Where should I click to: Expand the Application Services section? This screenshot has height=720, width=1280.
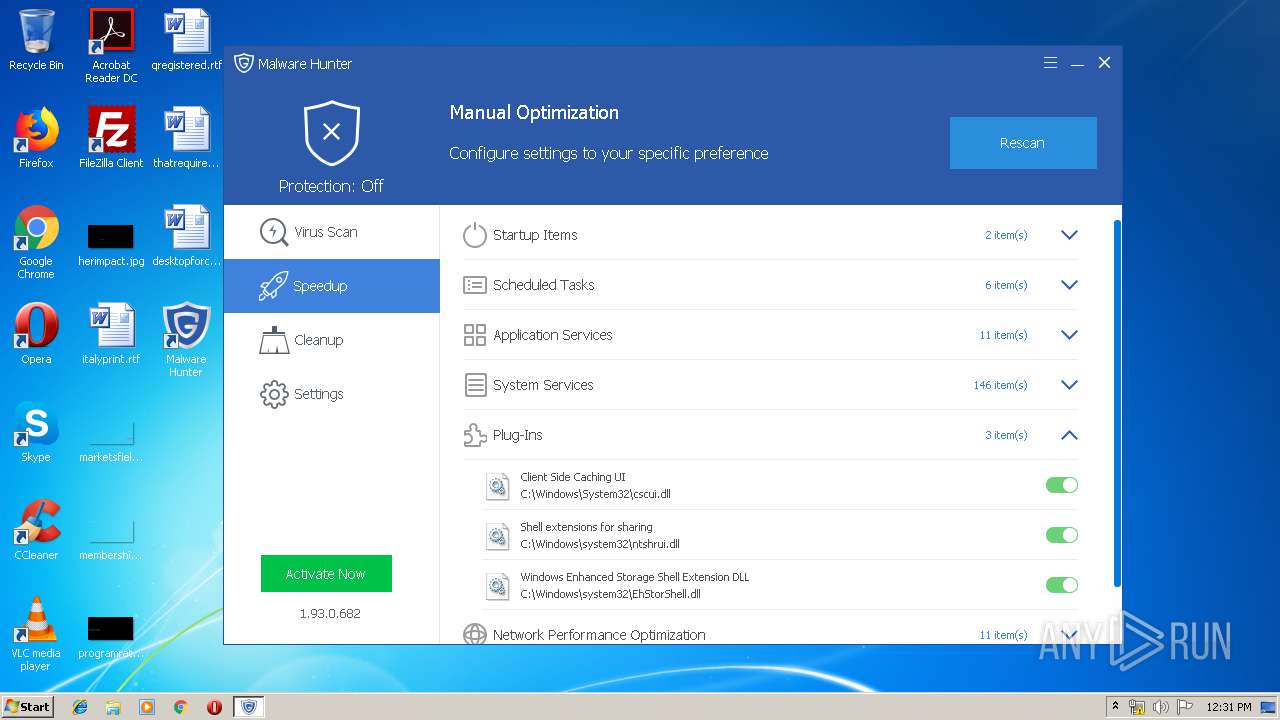[1069, 335]
